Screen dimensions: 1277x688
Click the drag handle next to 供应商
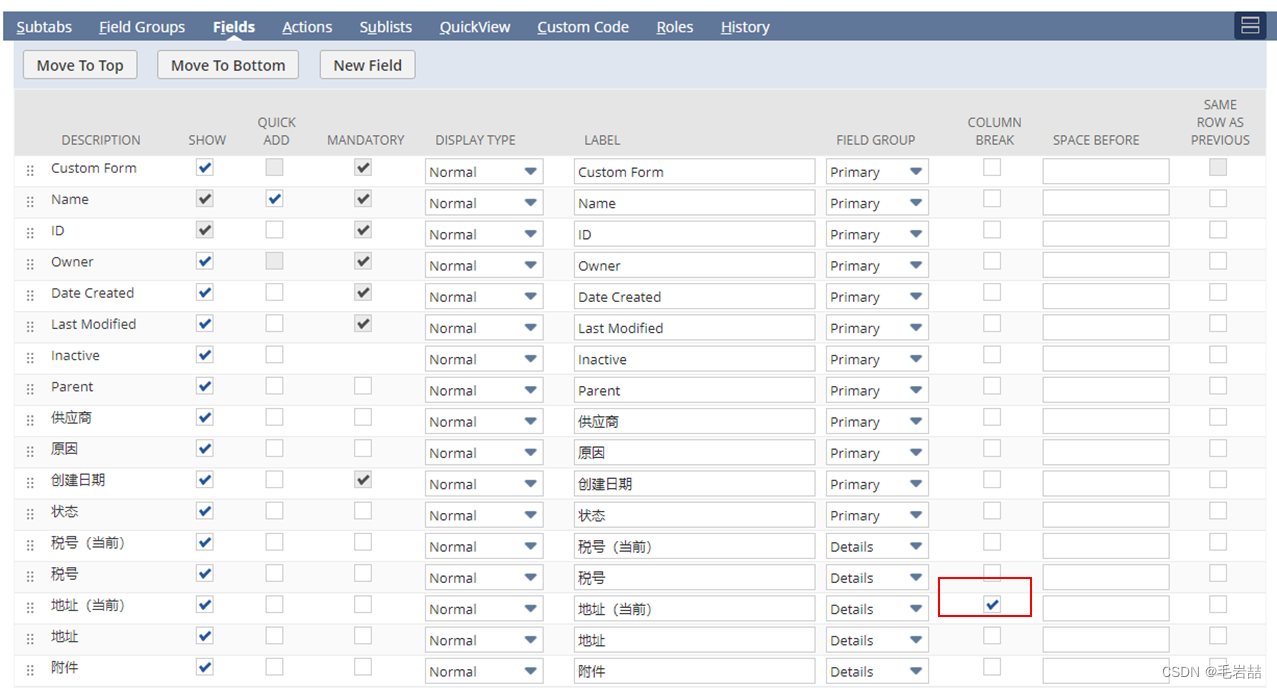coord(30,417)
